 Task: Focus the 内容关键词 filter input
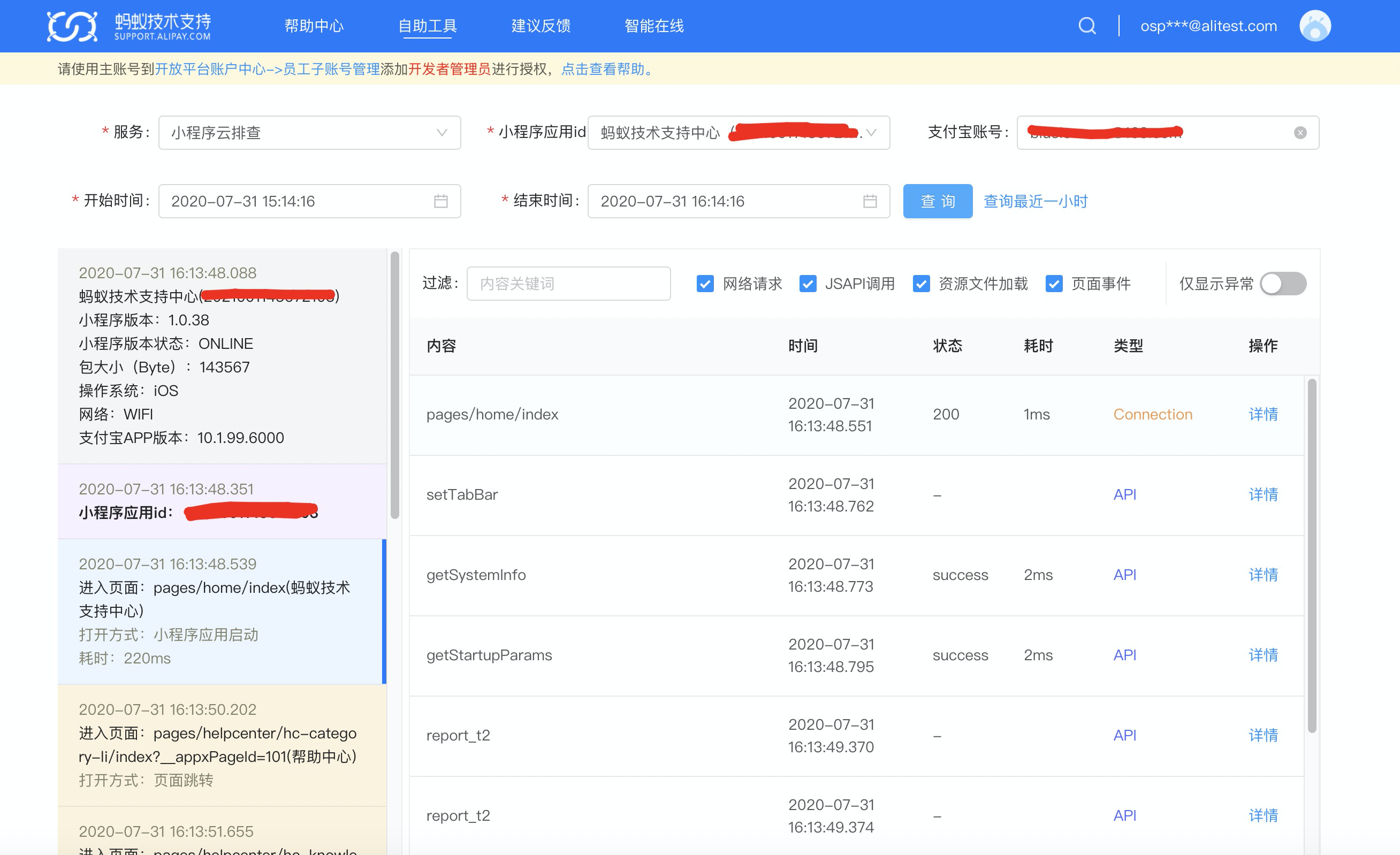pos(568,284)
